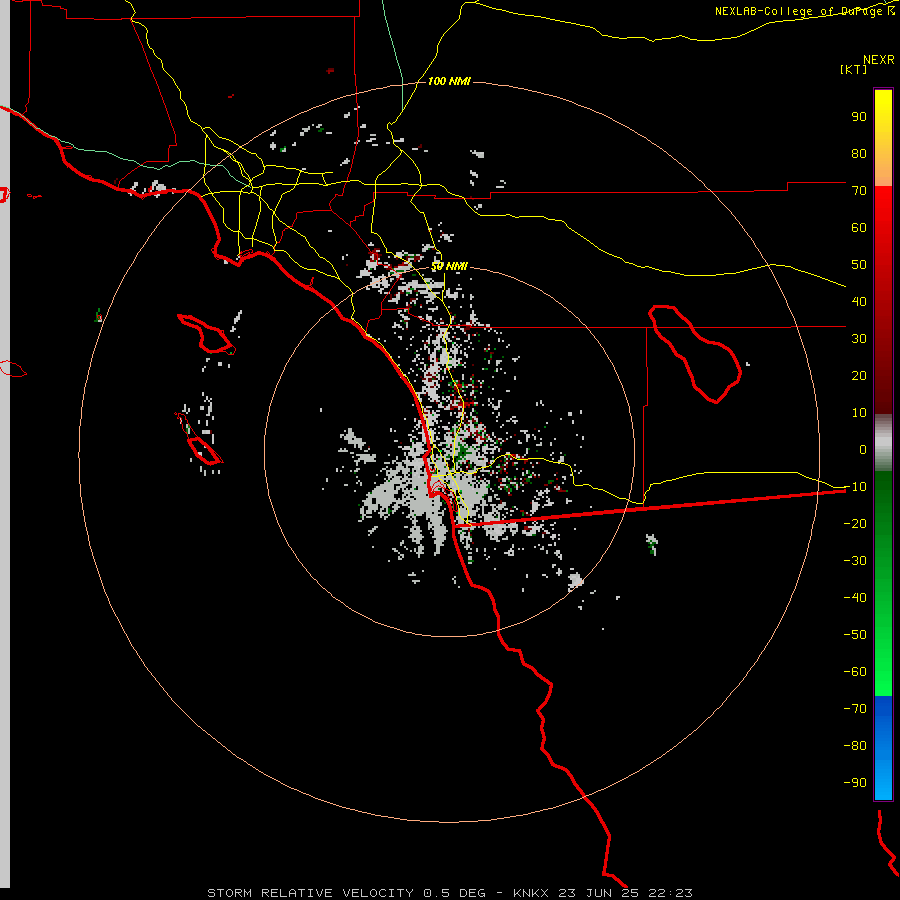Click the -70 value on the velocity scale
This screenshot has width=900, height=900.
[x=855, y=709]
